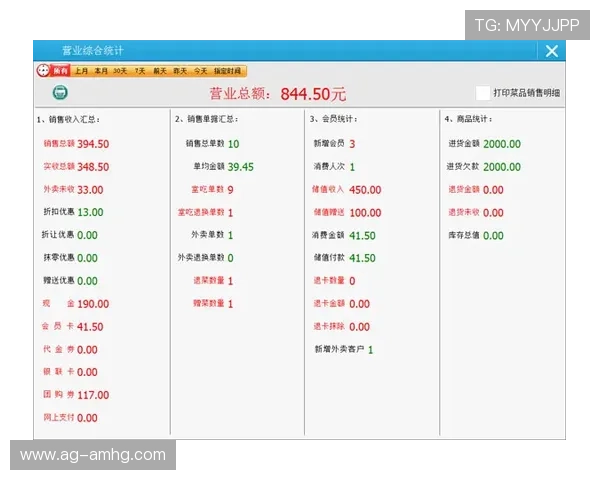600x480 pixels.
Task: Open the 指定时间 custom time filter
Action: (x=227, y=71)
